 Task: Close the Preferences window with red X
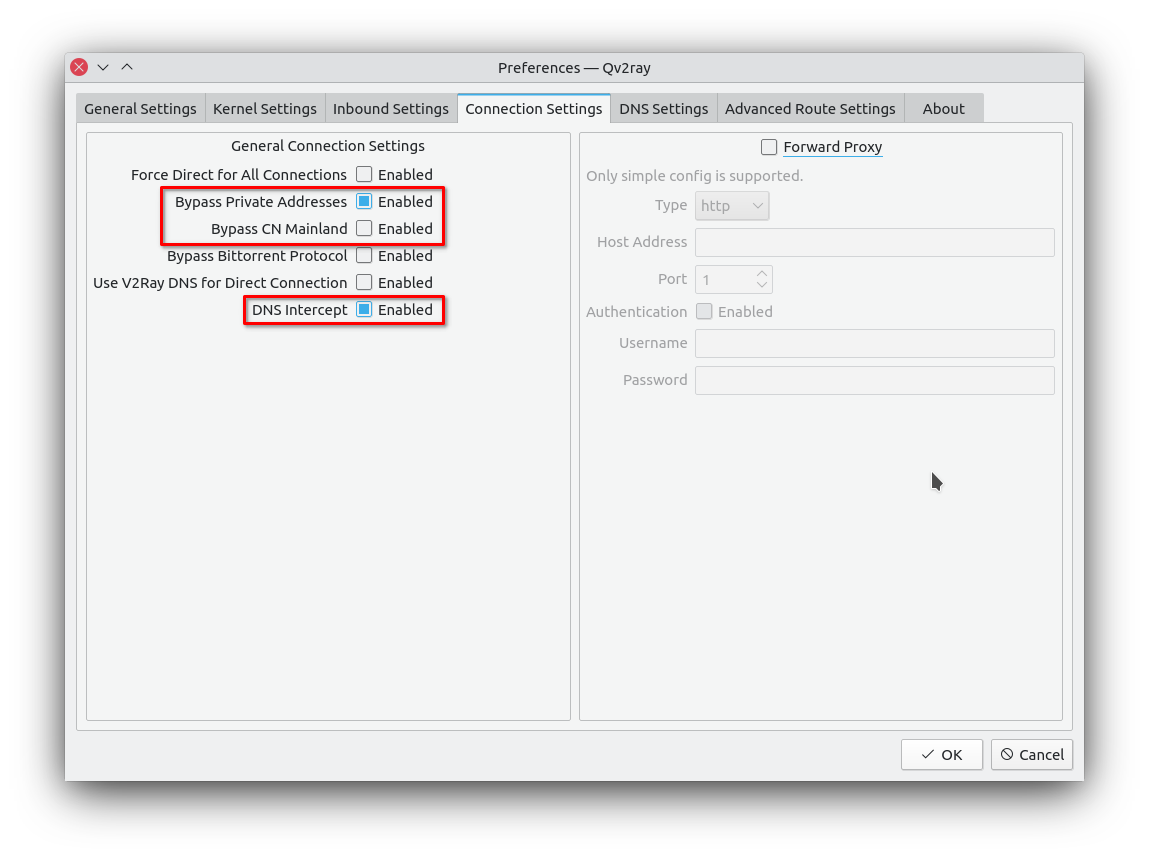[x=79, y=67]
